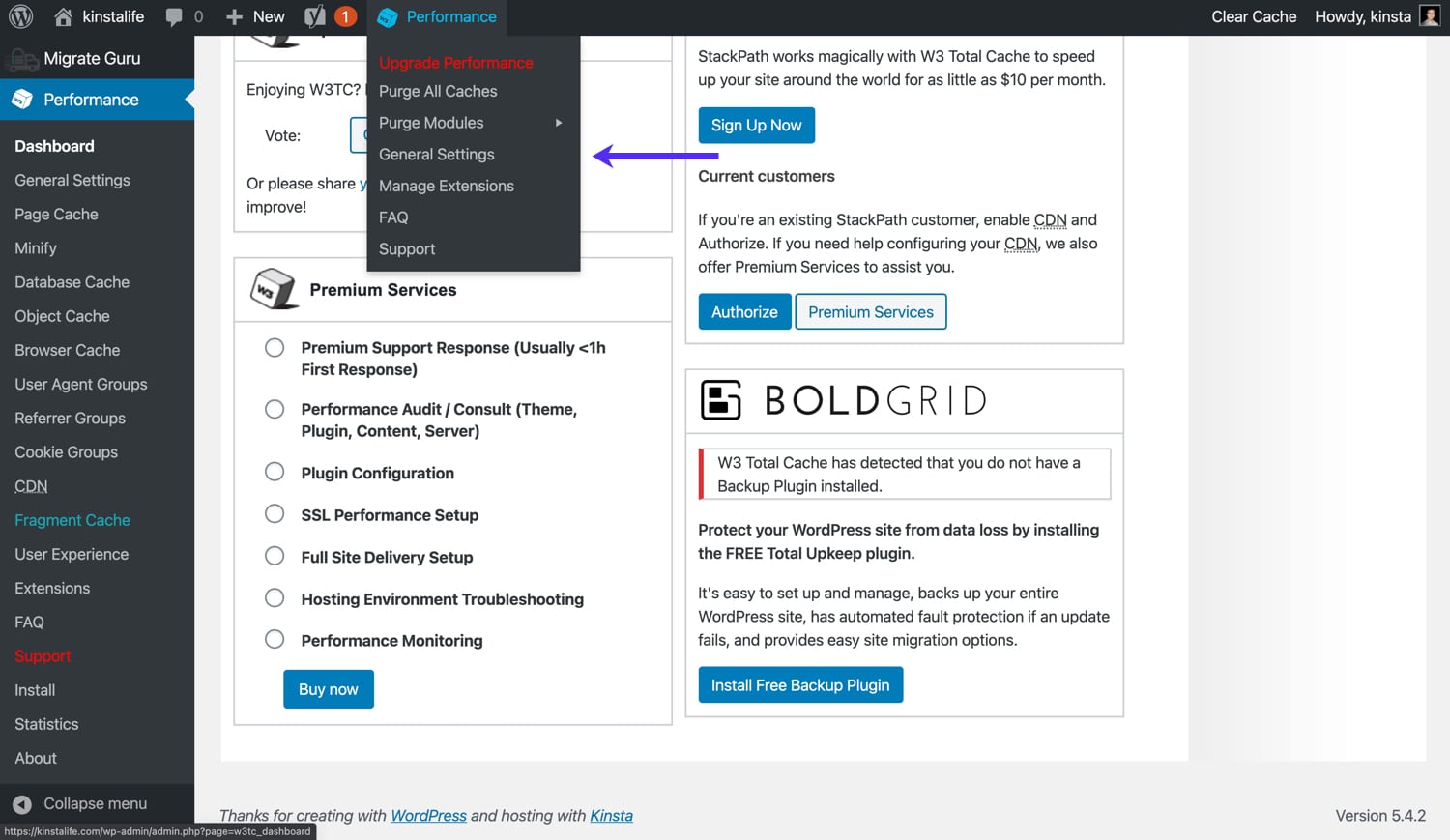Click the W3 cube icon beside Premium Services
The image size is (1450, 840).
(x=274, y=288)
